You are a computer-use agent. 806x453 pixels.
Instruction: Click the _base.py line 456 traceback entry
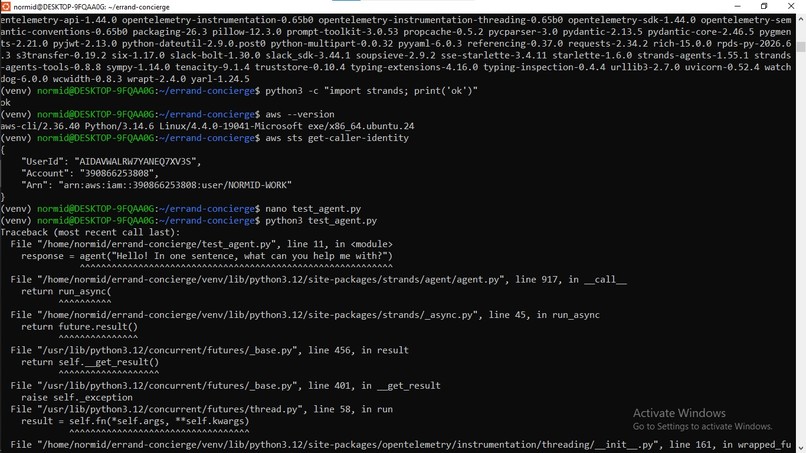point(209,350)
